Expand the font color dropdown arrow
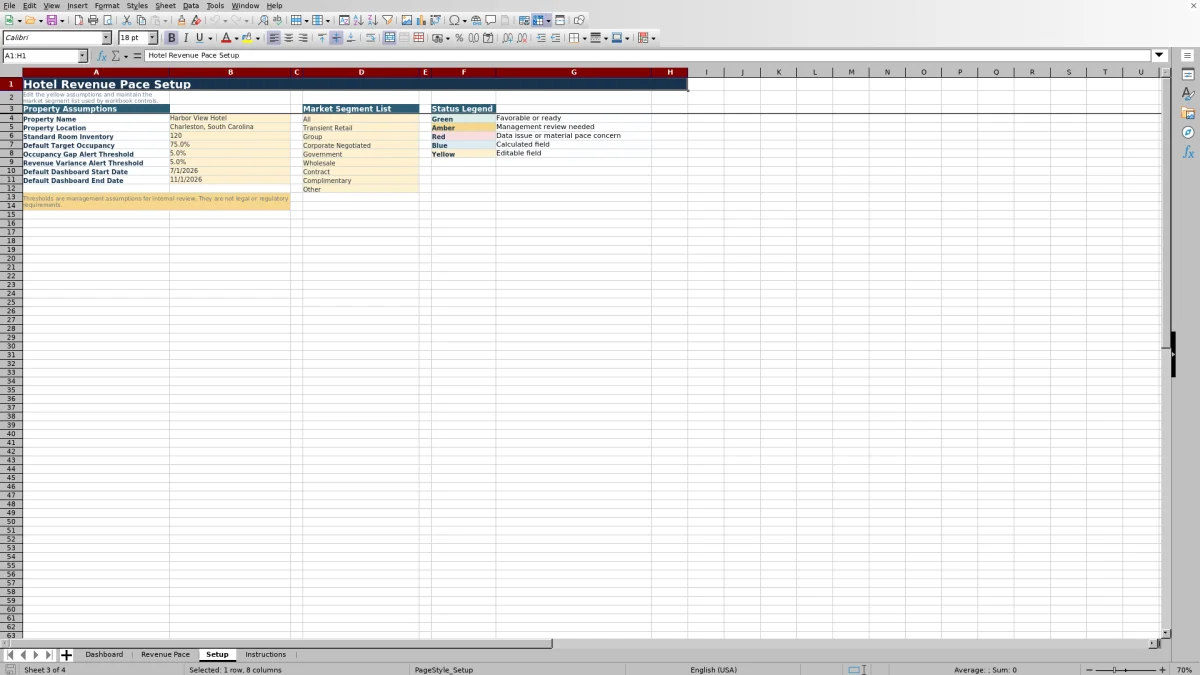 tap(236, 38)
